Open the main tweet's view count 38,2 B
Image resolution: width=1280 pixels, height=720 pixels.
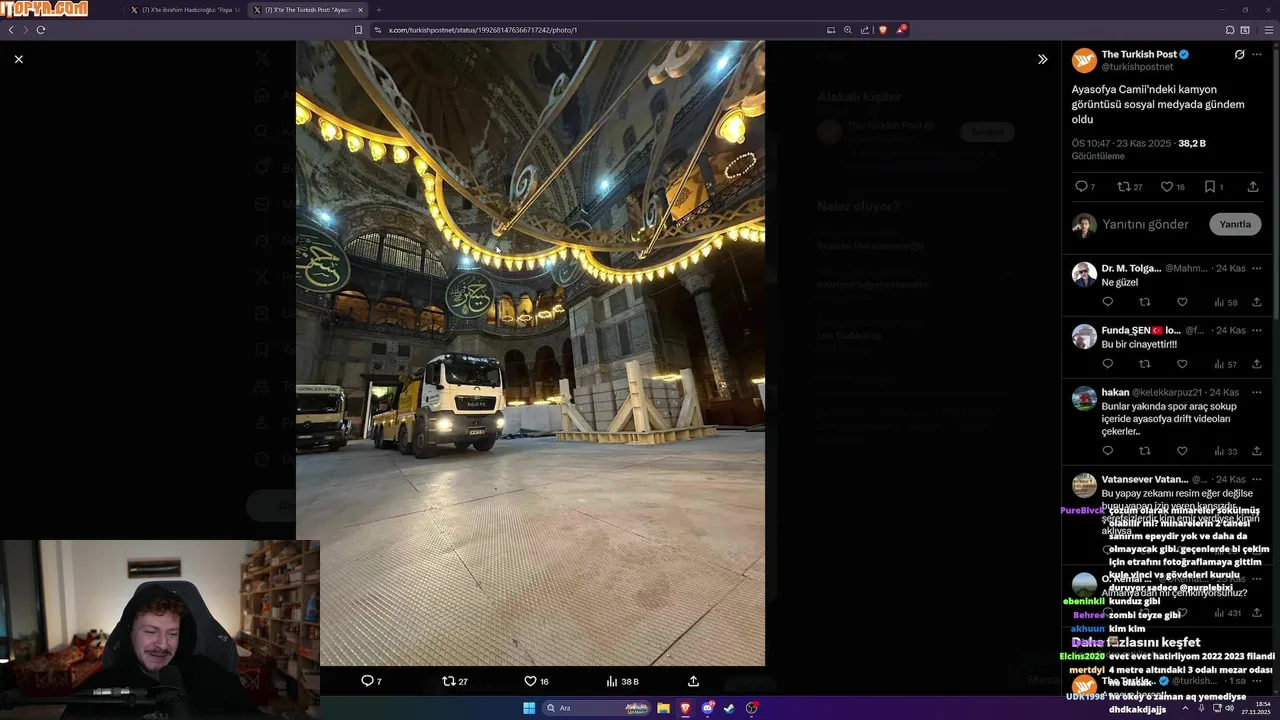coord(1191,144)
